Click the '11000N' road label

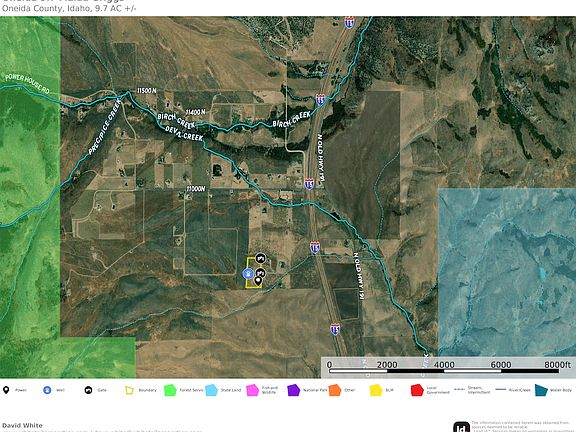coord(195,188)
